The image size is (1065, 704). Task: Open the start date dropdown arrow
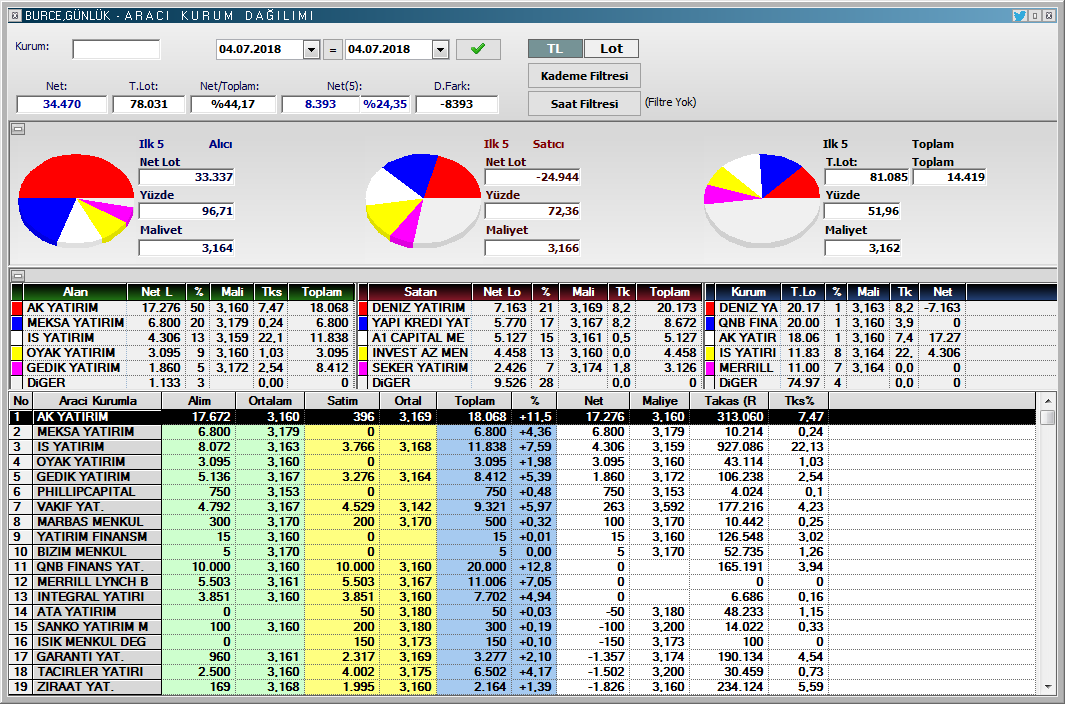312,50
